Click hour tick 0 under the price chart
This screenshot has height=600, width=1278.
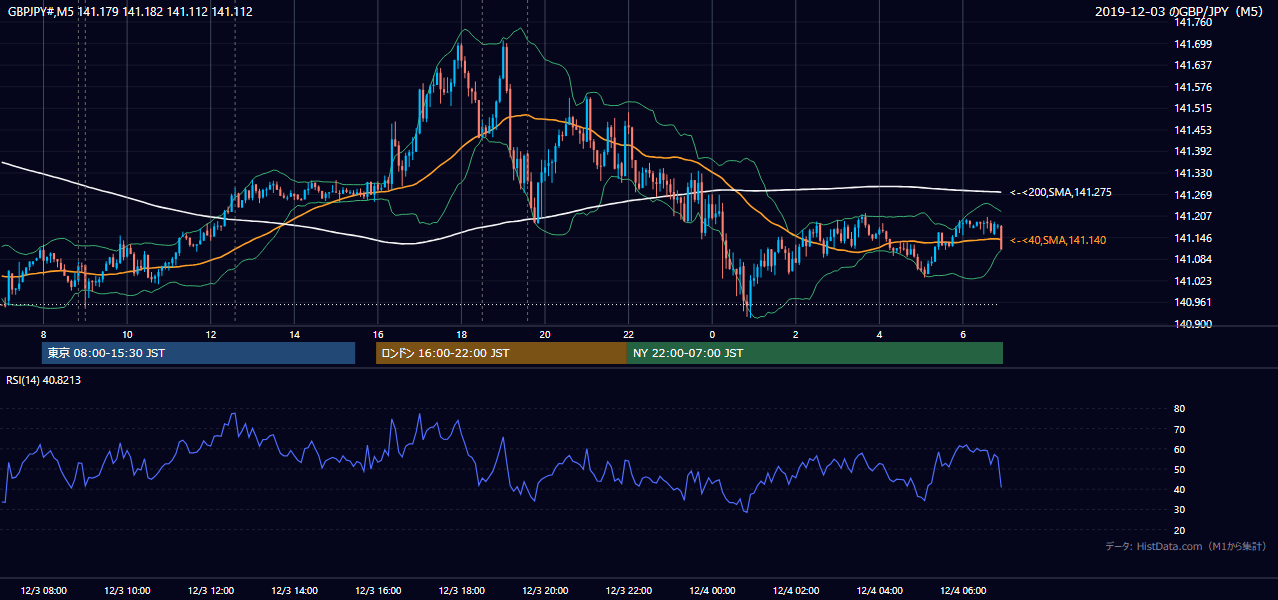712,334
